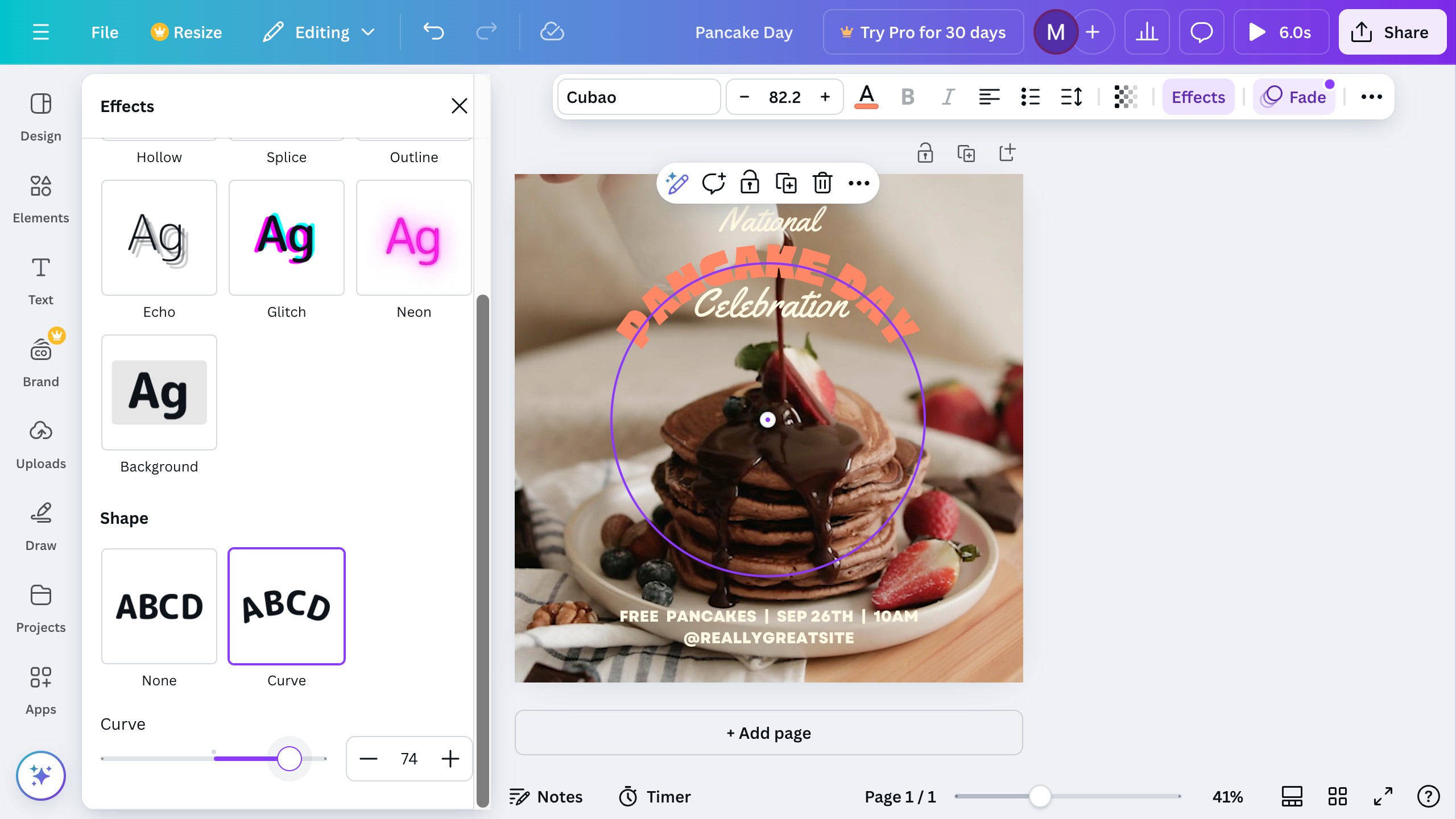Increase curve value with plus button
This screenshot has width=1456, height=819.
pos(450,759)
